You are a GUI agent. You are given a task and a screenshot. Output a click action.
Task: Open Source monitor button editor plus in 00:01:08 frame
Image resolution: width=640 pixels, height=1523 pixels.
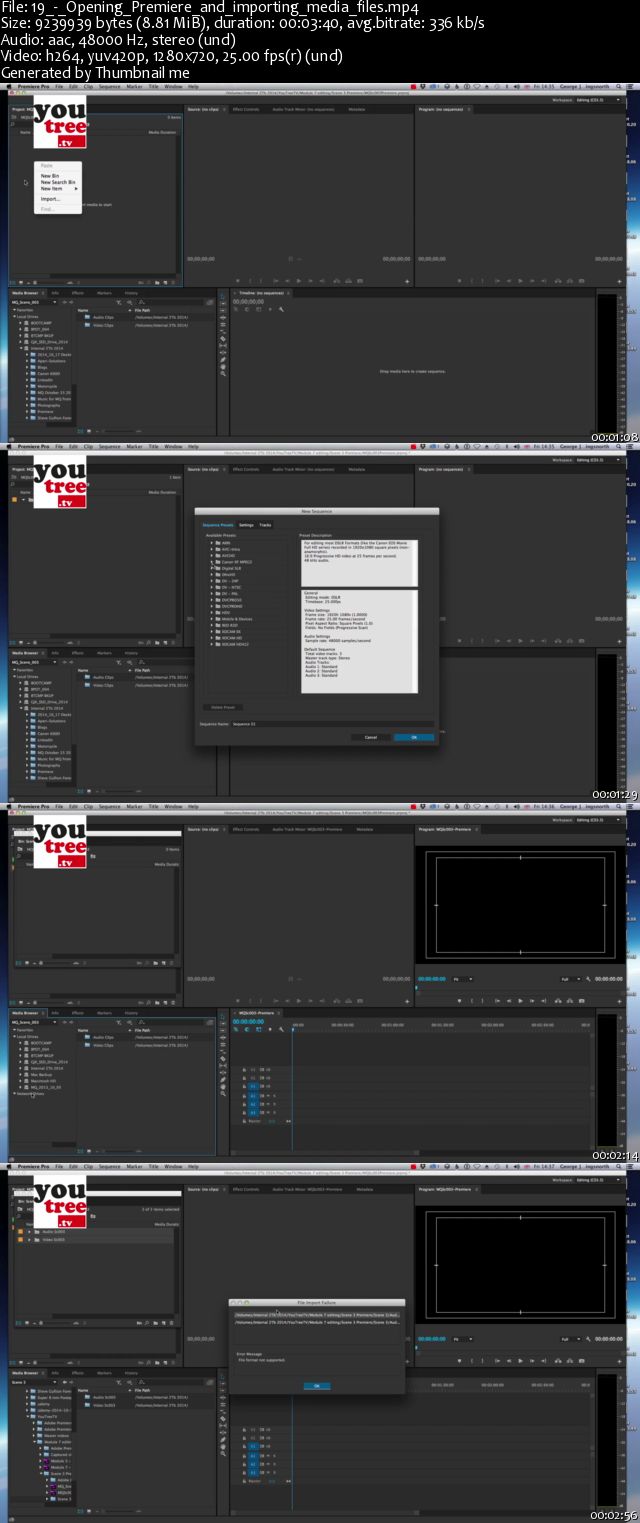pos(407,282)
